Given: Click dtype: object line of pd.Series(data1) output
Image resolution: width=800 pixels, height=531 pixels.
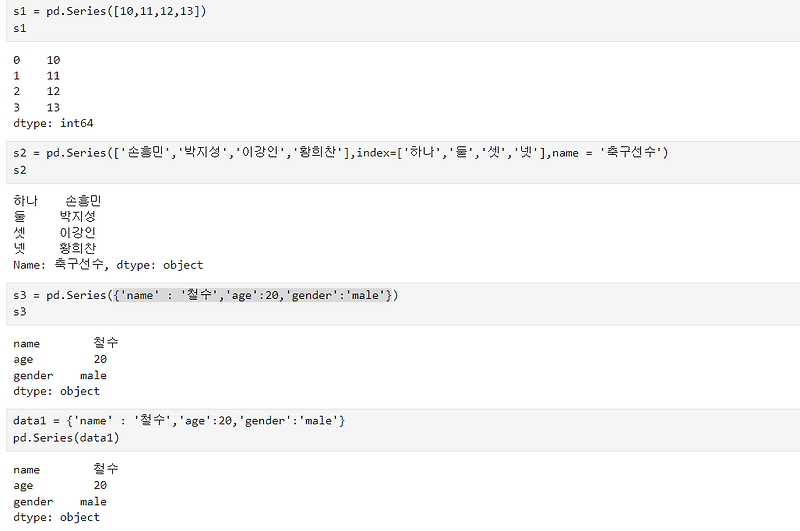Looking at the screenshot, I should point(57,517).
